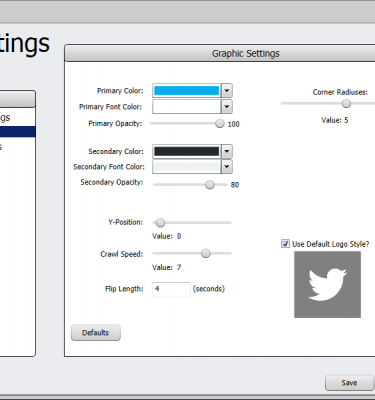Click the Save button
Screen dimensions: 375x400
(x=349, y=383)
